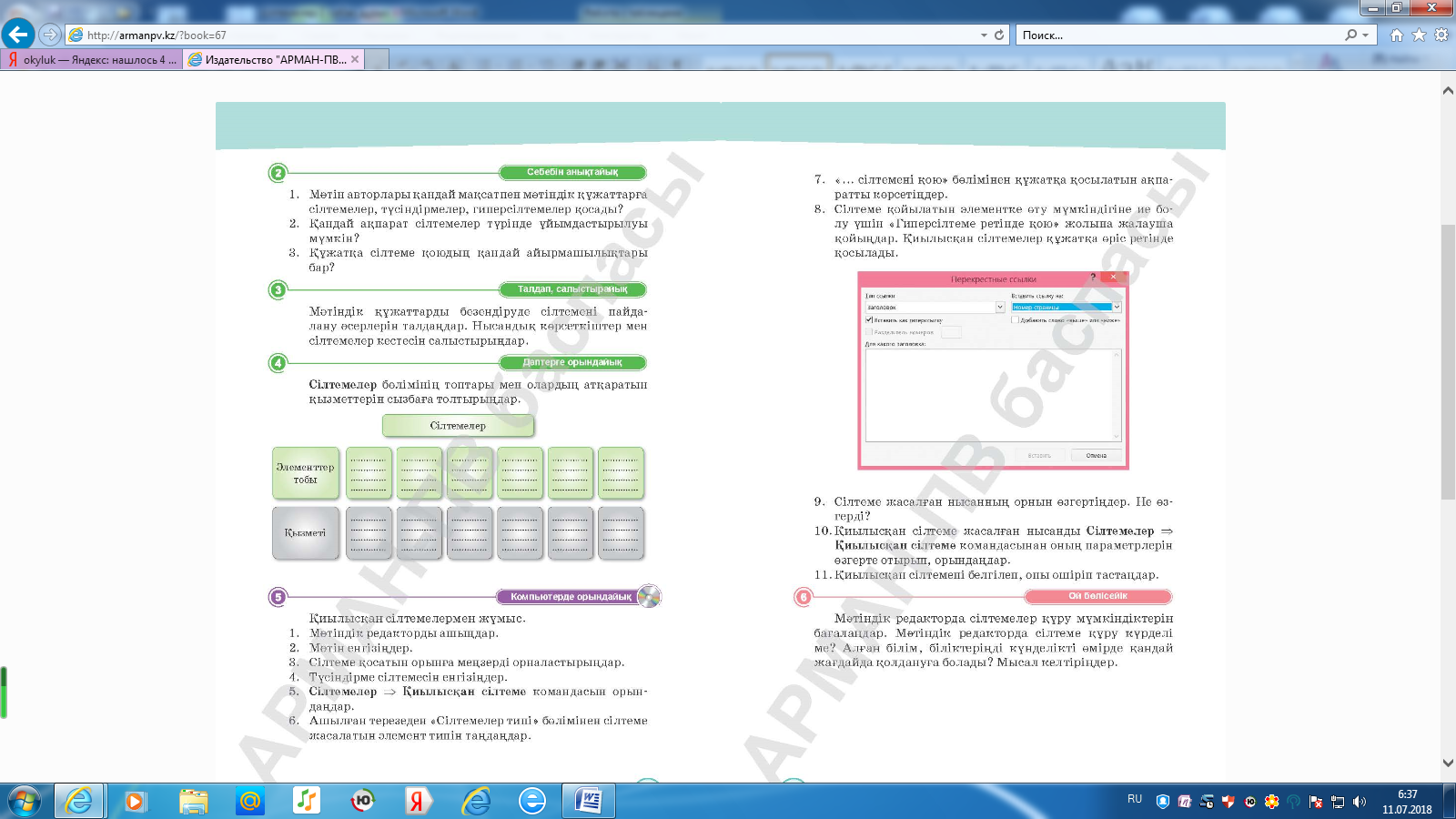
Task: Click the help question mark in Перекрестные ссылки dialog
Action: click(1093, 278)
